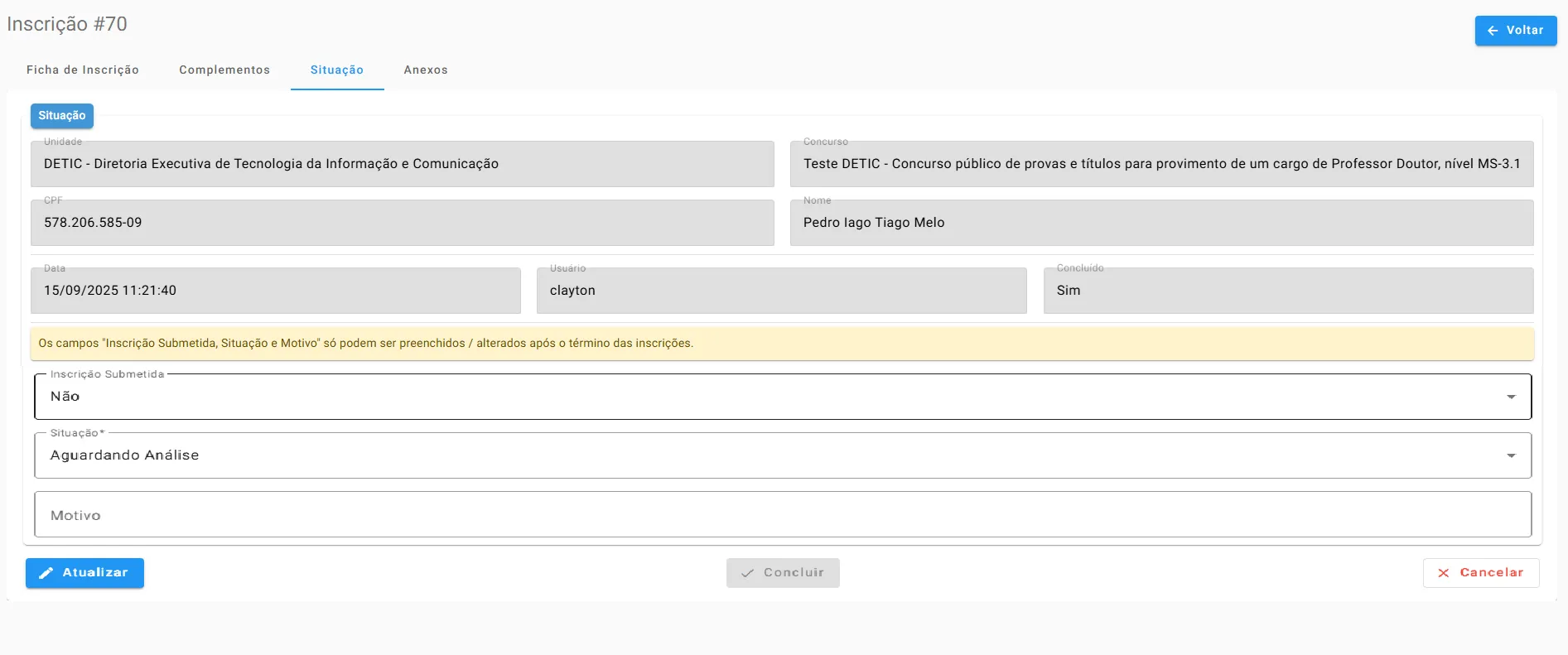Click the checkmark icon on Concluir

[747, 573]
